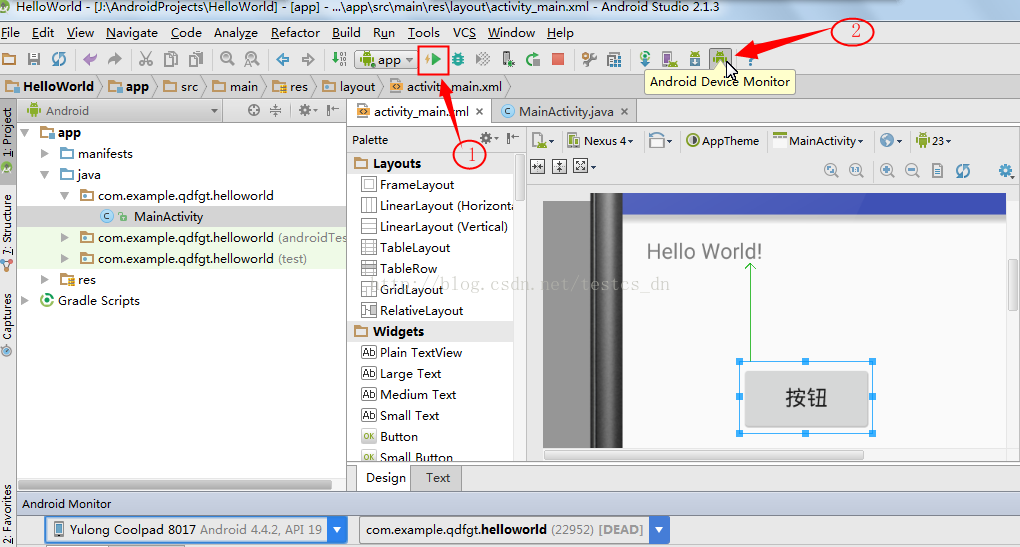
Task: Click the Zoom to Fit preview icon
Action: point(831,170)
